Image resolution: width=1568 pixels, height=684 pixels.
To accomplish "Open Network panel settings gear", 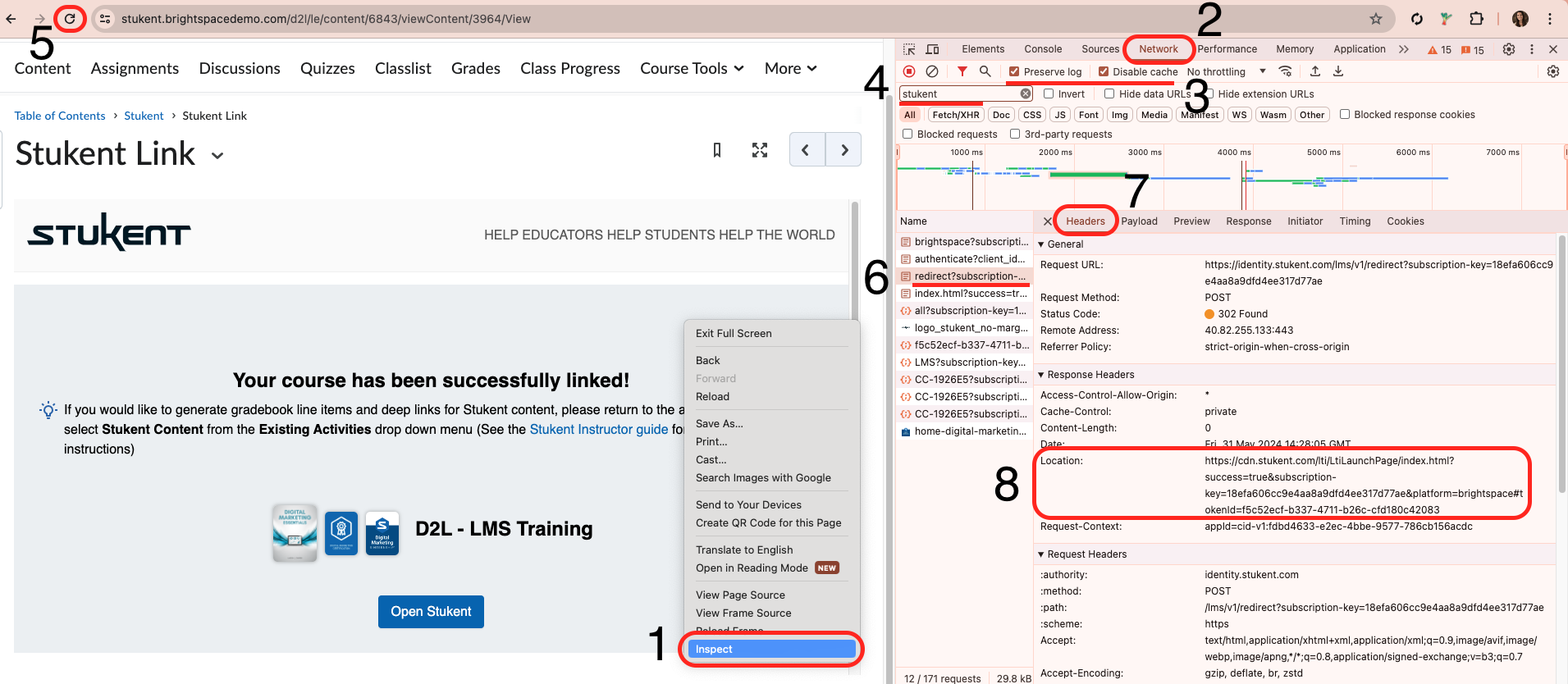I will pos(1553,71).
